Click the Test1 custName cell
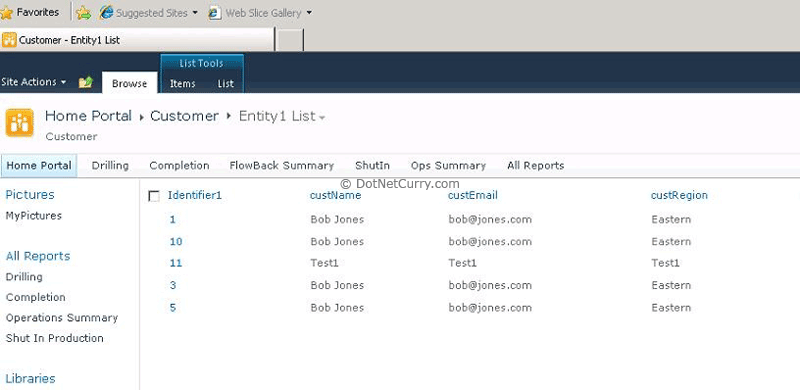Image resolution: width=800 pixels, height=390 pixels. pyautogui.click(x=324, y=263)
